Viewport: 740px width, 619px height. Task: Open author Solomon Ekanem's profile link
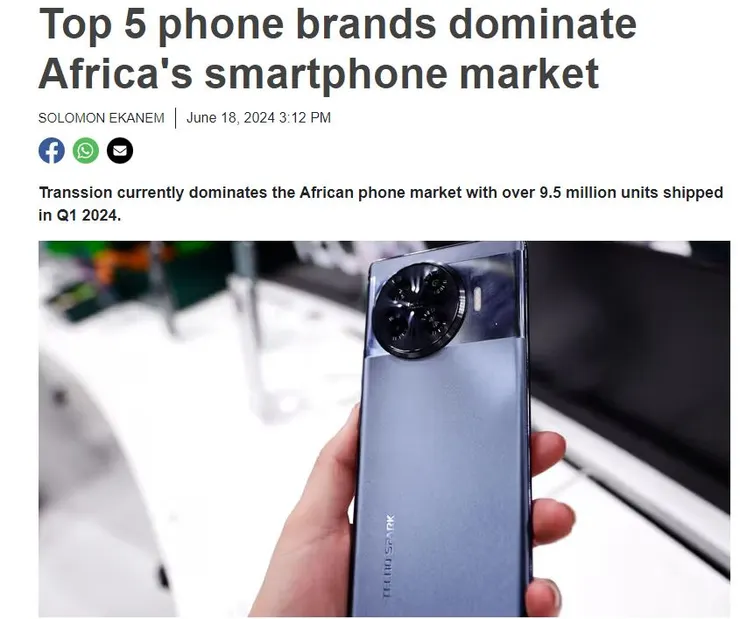[101, 117]
